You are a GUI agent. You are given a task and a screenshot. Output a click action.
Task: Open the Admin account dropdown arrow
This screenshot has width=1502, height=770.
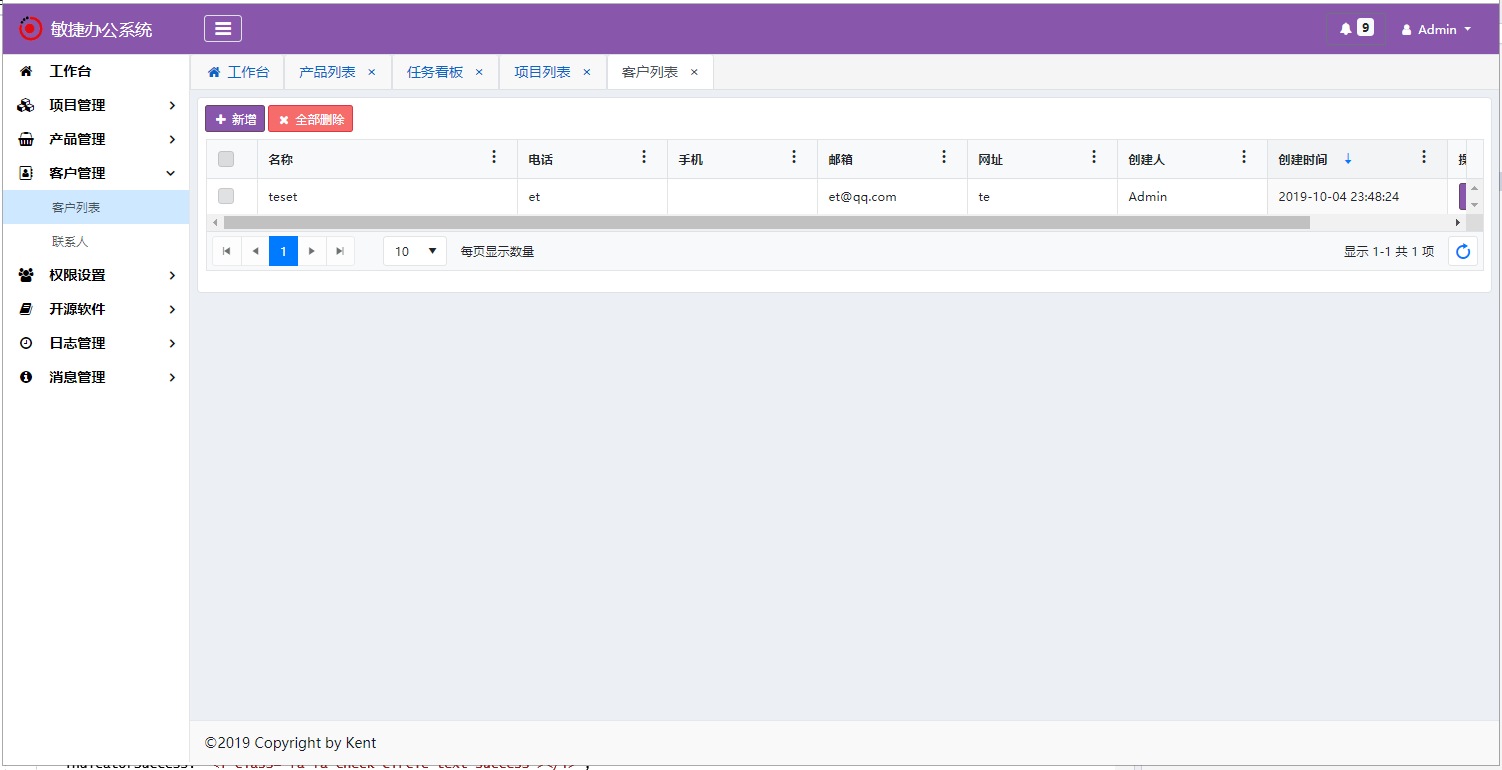[1468, 29]
